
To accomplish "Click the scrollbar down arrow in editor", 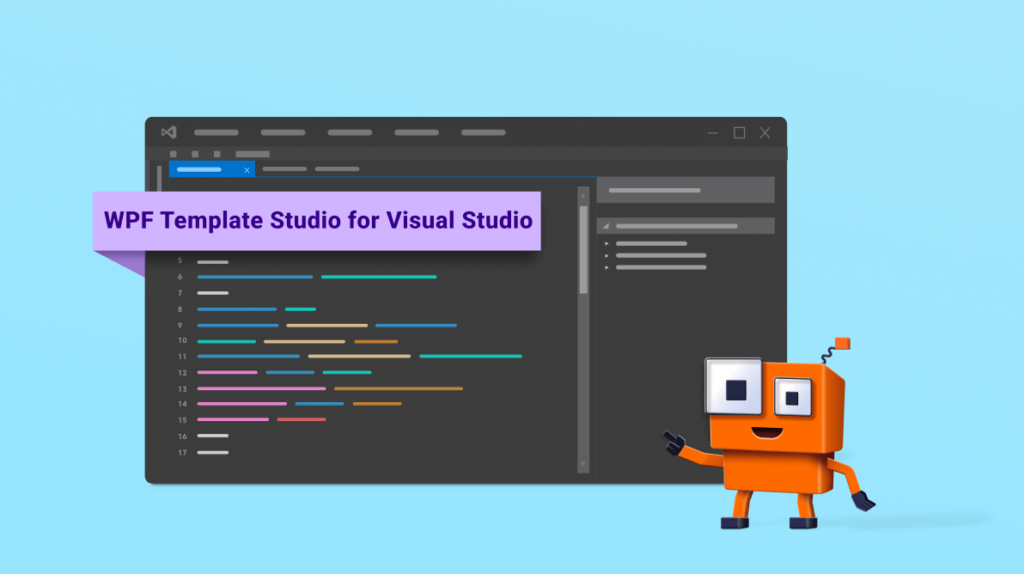I will point(583,464).
